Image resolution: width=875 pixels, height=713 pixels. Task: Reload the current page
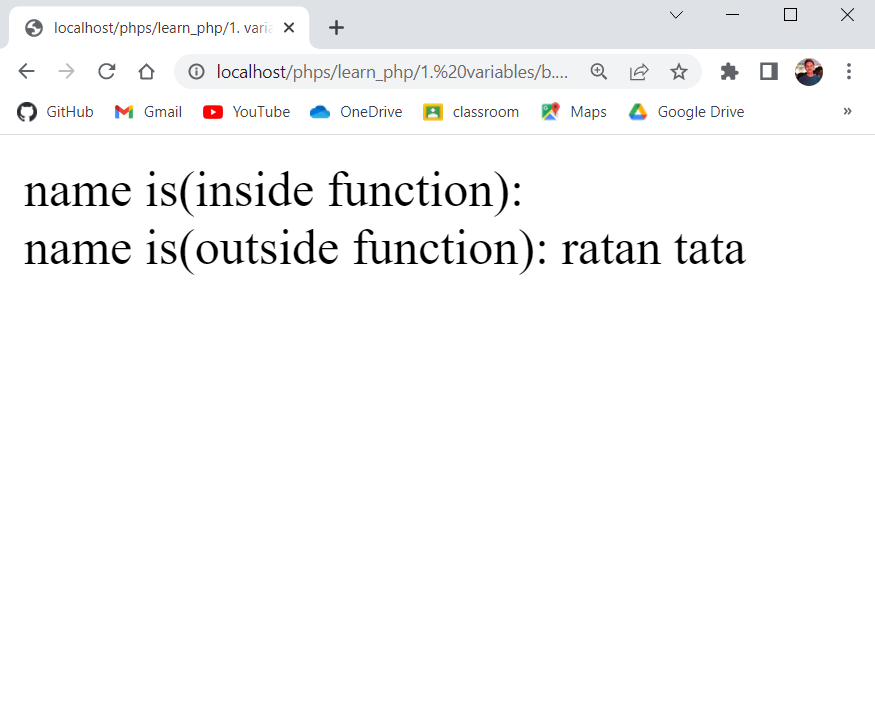(x=106, y=71)
